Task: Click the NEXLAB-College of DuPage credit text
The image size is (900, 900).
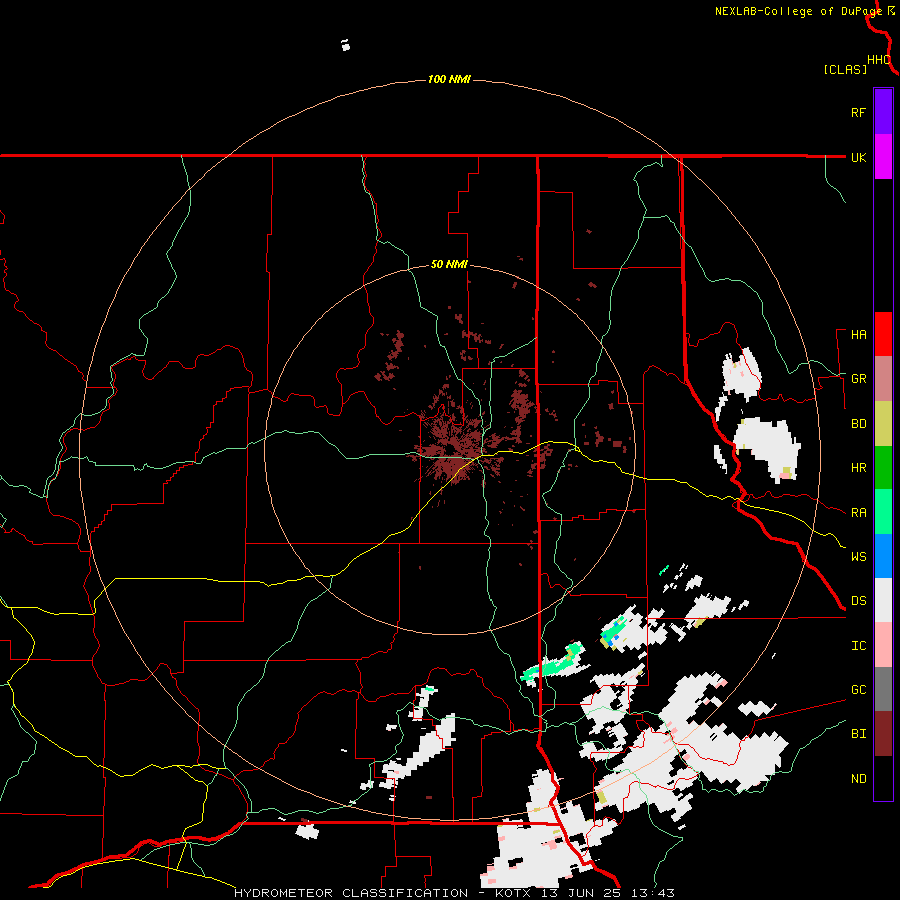Action: (798, 11)
